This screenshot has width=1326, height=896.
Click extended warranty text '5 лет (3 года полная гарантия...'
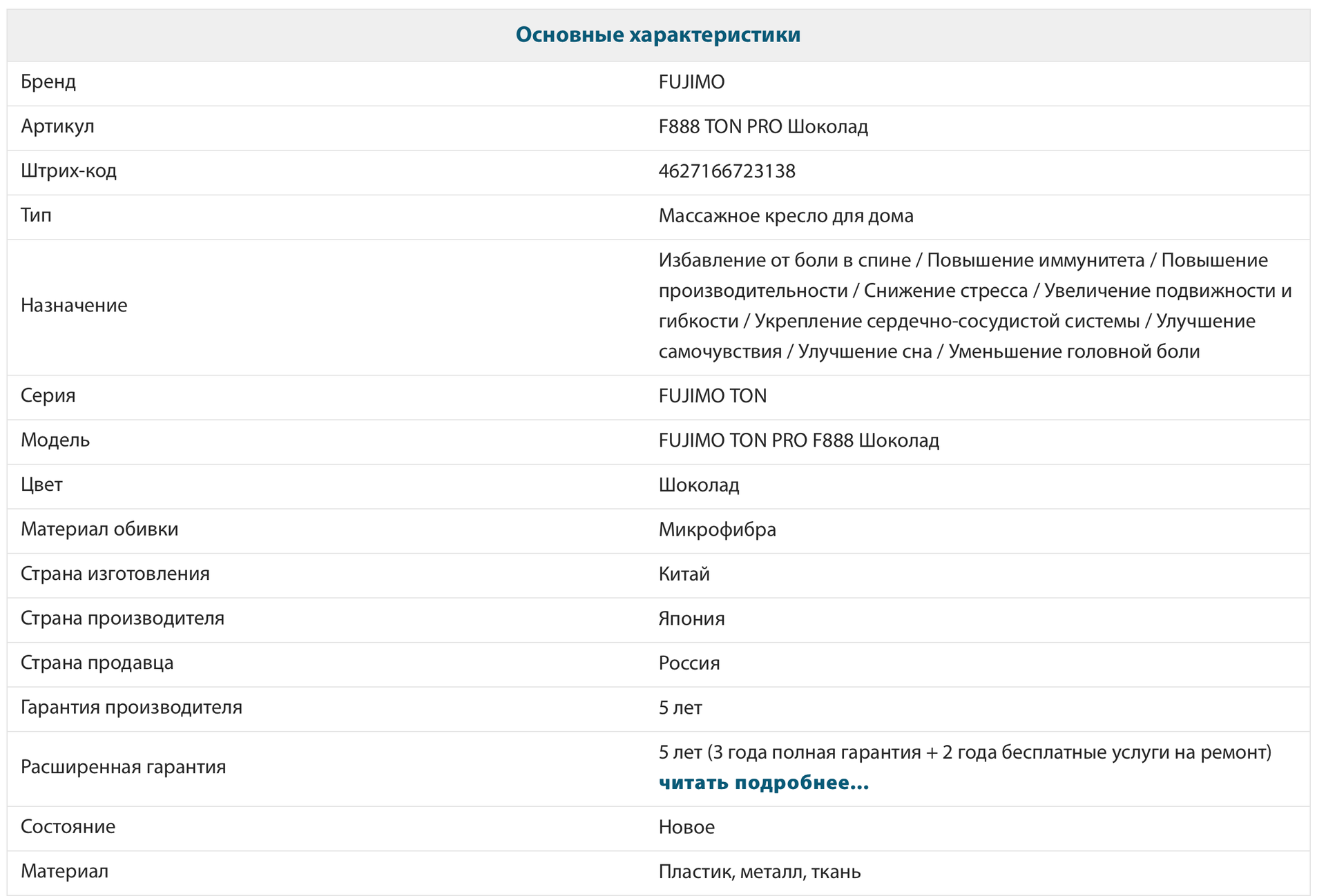click(x=965, y=752)
